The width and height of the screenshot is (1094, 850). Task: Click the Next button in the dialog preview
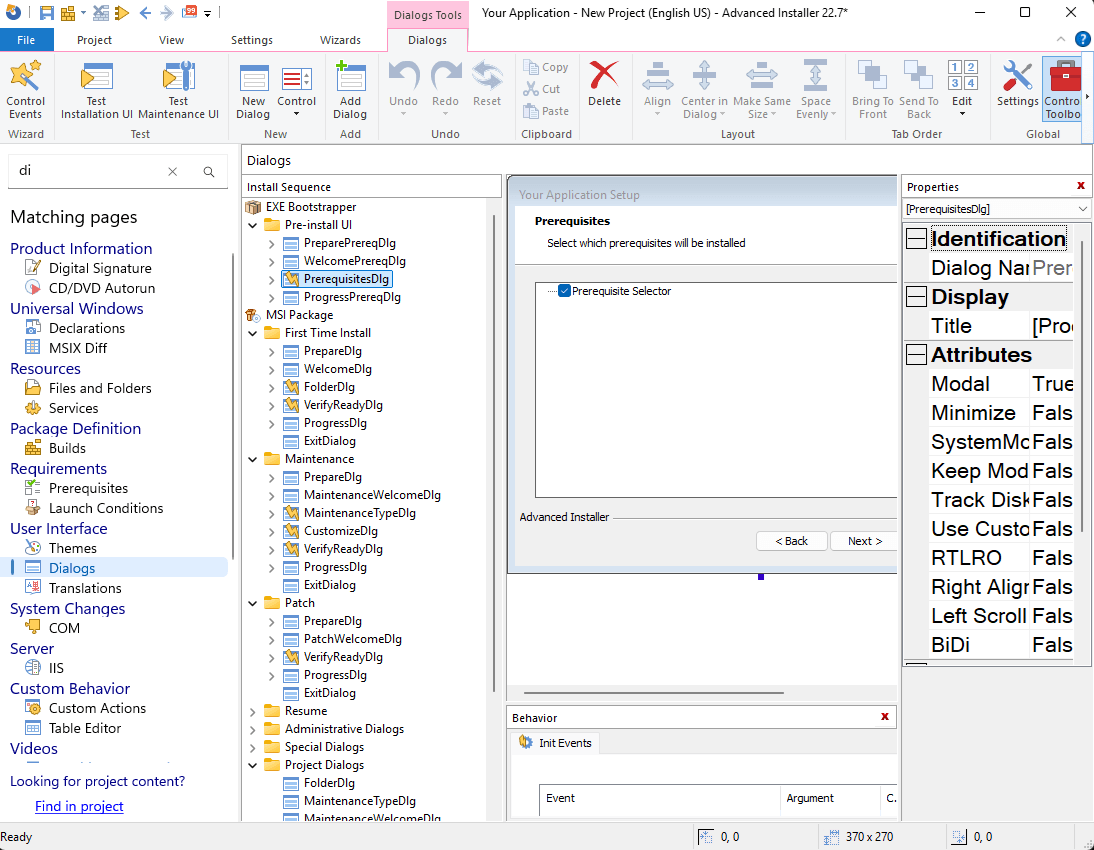(x=863, y=540)
